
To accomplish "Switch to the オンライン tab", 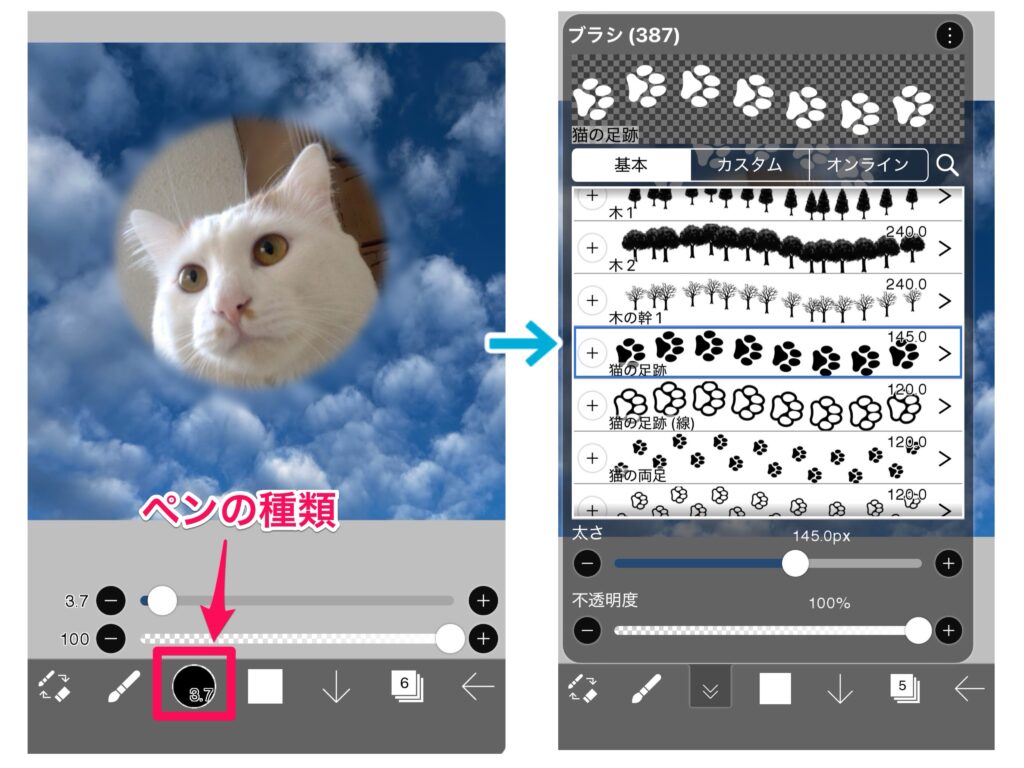I will click(x=868, y=165).
